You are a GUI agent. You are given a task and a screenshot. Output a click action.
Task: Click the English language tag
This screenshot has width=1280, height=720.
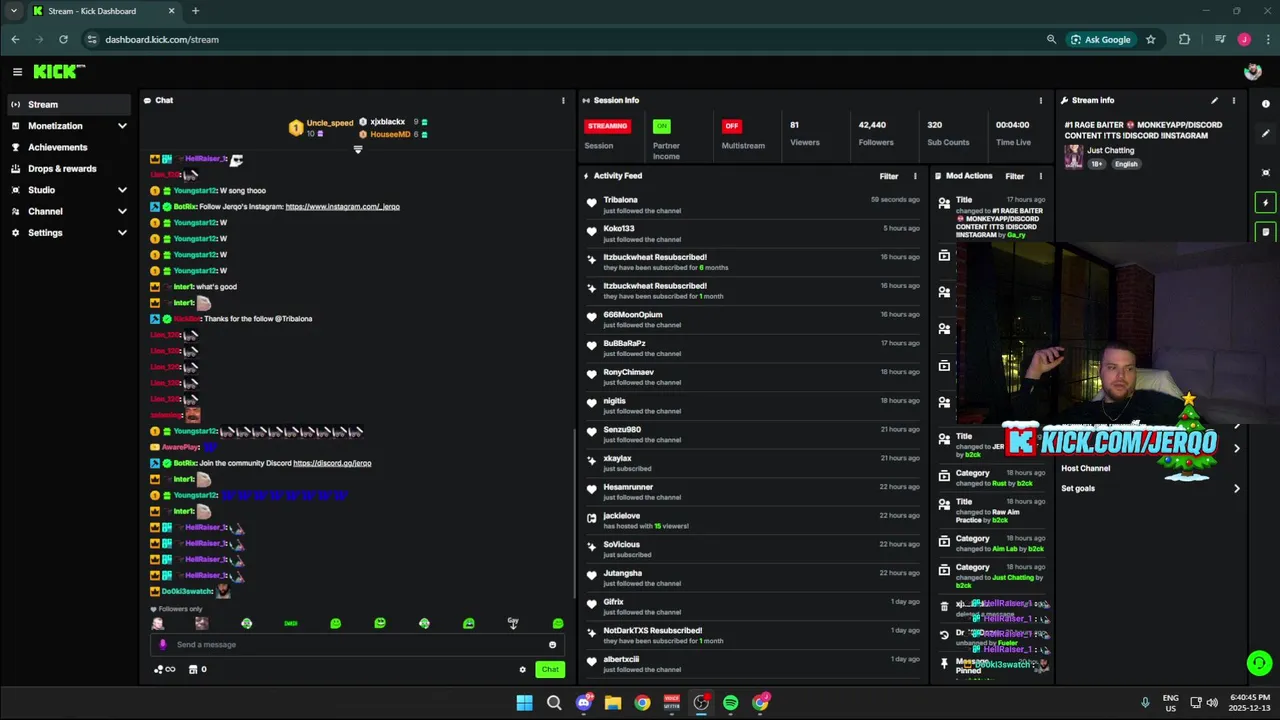1126,164
